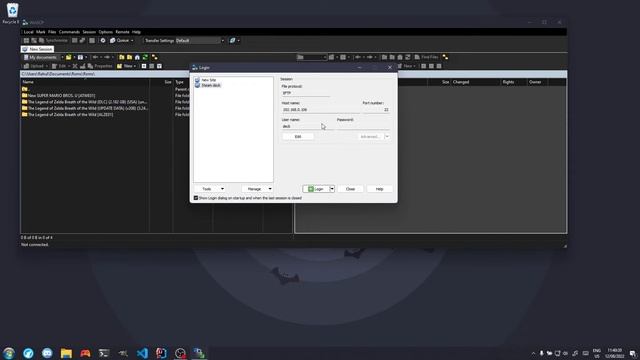Go to local parent directory icon
The height and width of the screenshot is (360, 640).
(122, 57)
